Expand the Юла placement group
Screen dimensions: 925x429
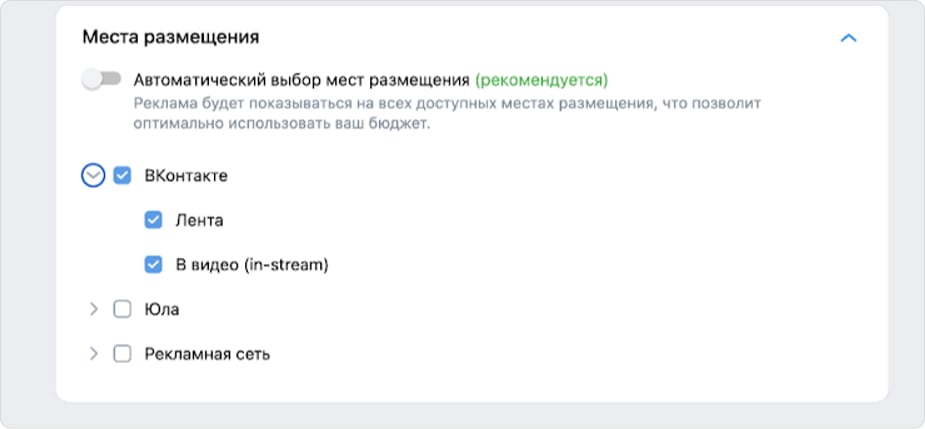(x=94, y=309)
